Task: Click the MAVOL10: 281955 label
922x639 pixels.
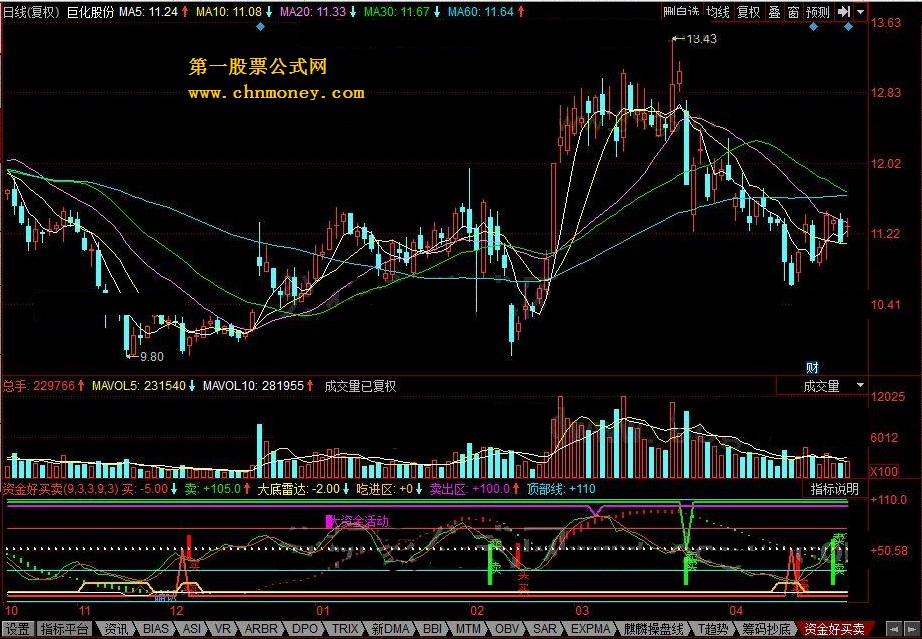Action: (253, 386)
